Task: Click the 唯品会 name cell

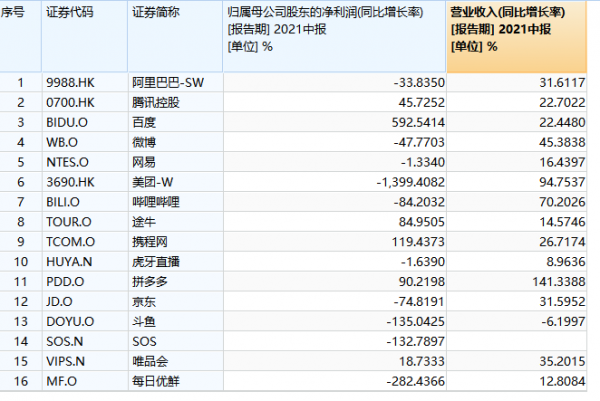Action: (176, 361)
